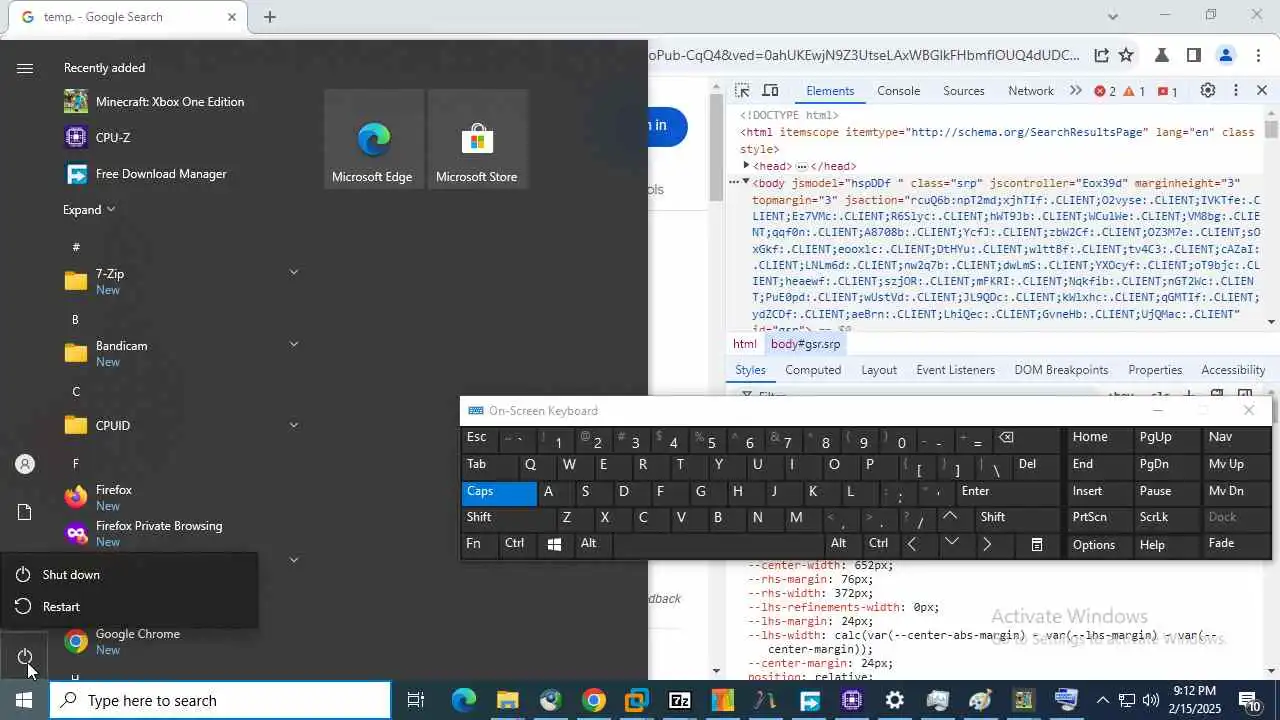Expand the Bandicam folder
This screenshot has width=1280, height=720.
pos(294,344)
